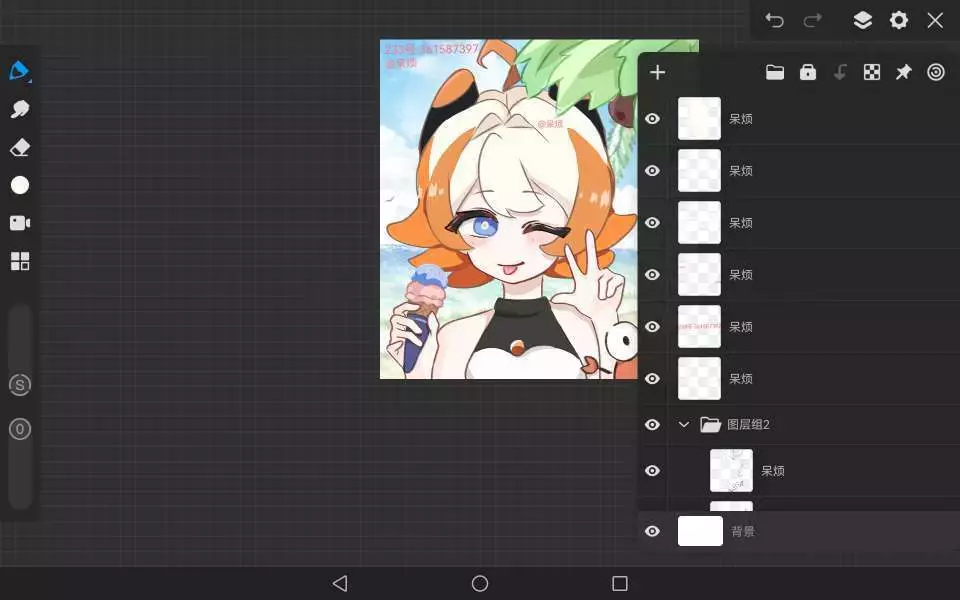Hide the 图层组2 group
Screen dimensions: 960x600
(x=653, y=424)
